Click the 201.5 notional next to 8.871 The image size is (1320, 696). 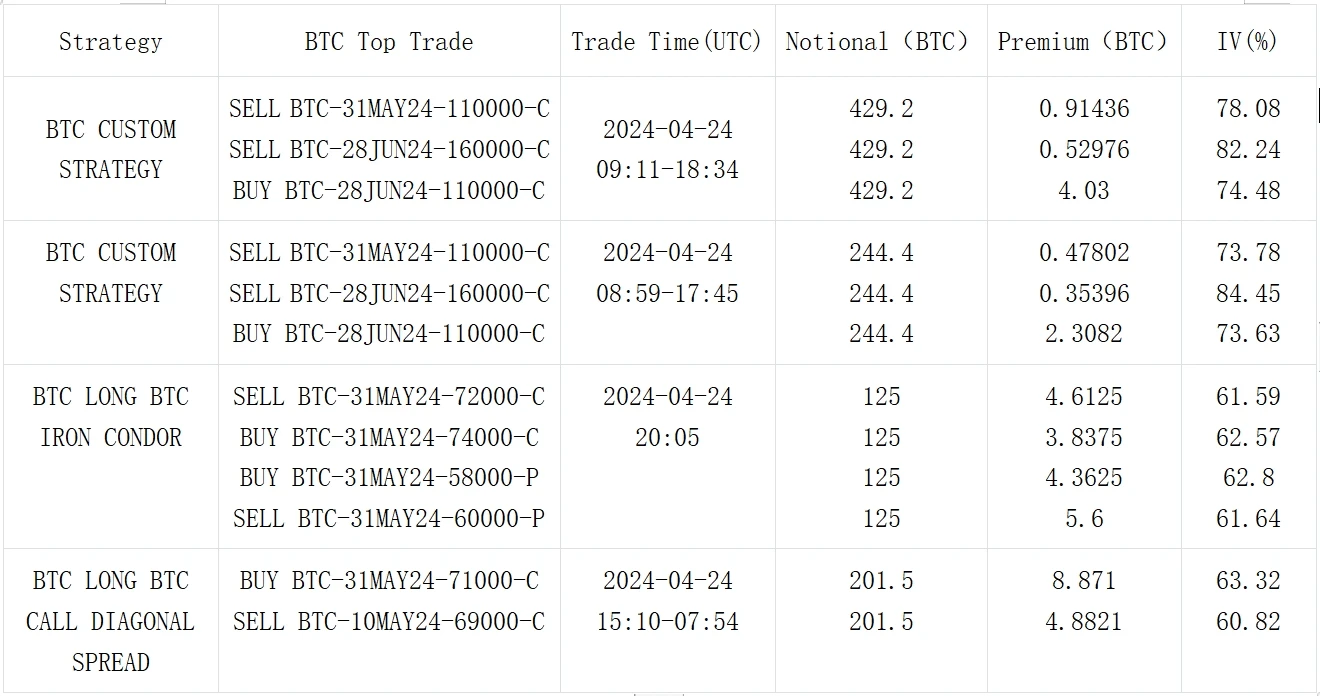point(881,580)
